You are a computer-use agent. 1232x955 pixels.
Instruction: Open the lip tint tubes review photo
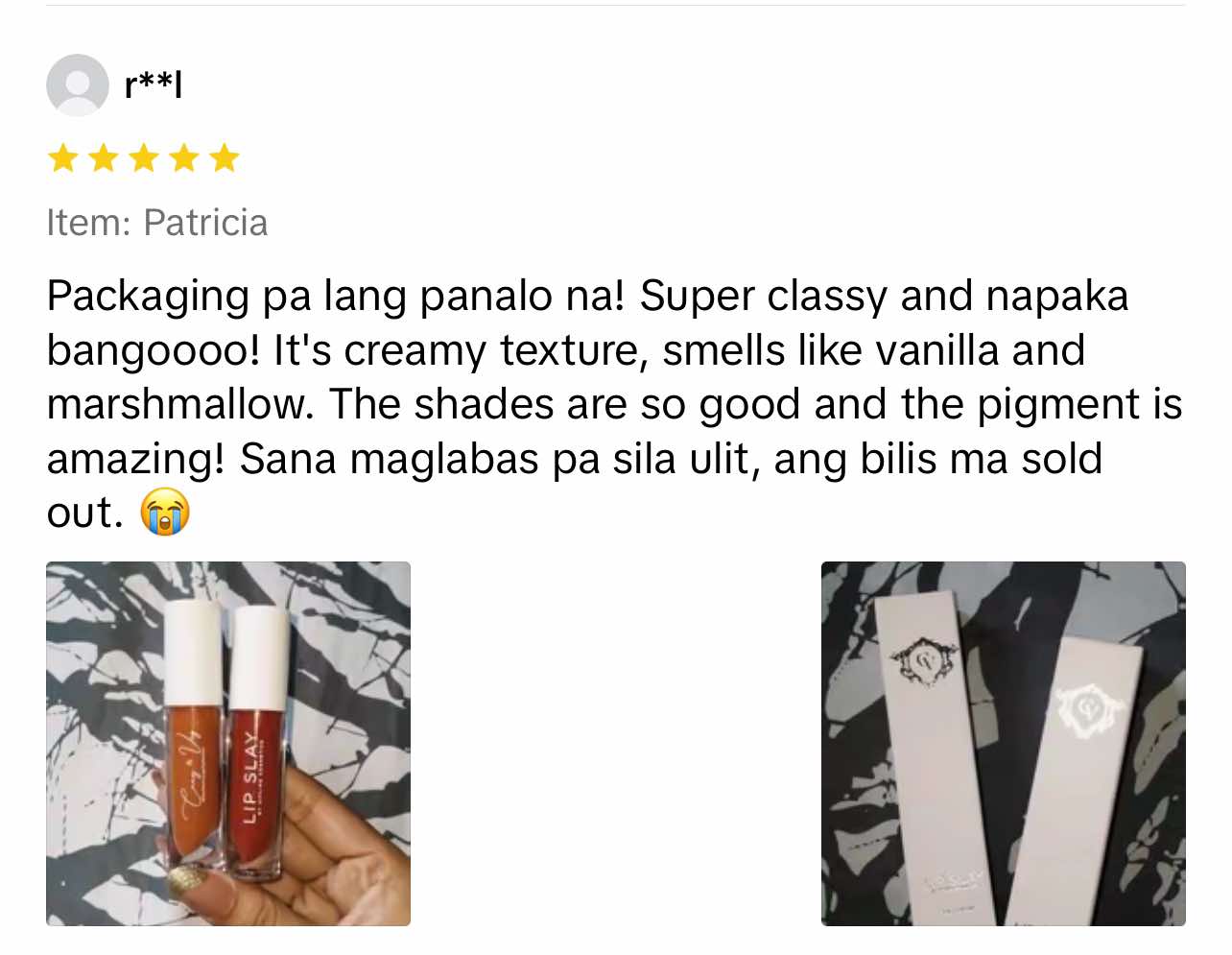pyautogui.click(x=228, y=744)
